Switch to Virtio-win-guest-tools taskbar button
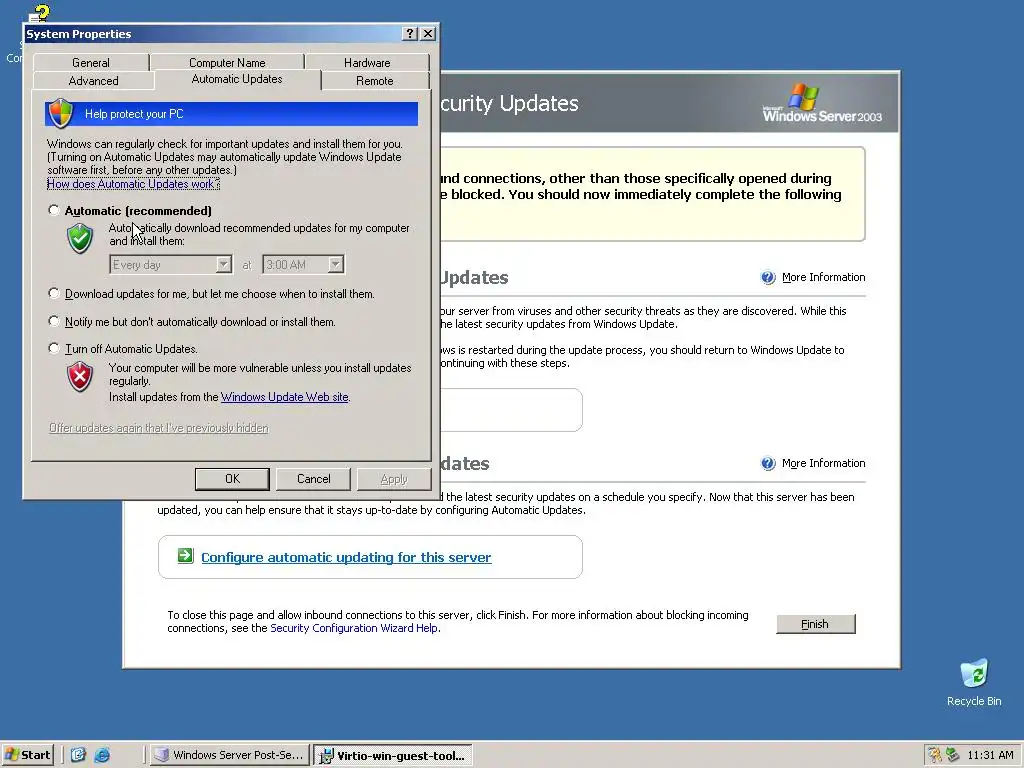The height and width of the screenshot is (768, 1024). coord(392,756)
